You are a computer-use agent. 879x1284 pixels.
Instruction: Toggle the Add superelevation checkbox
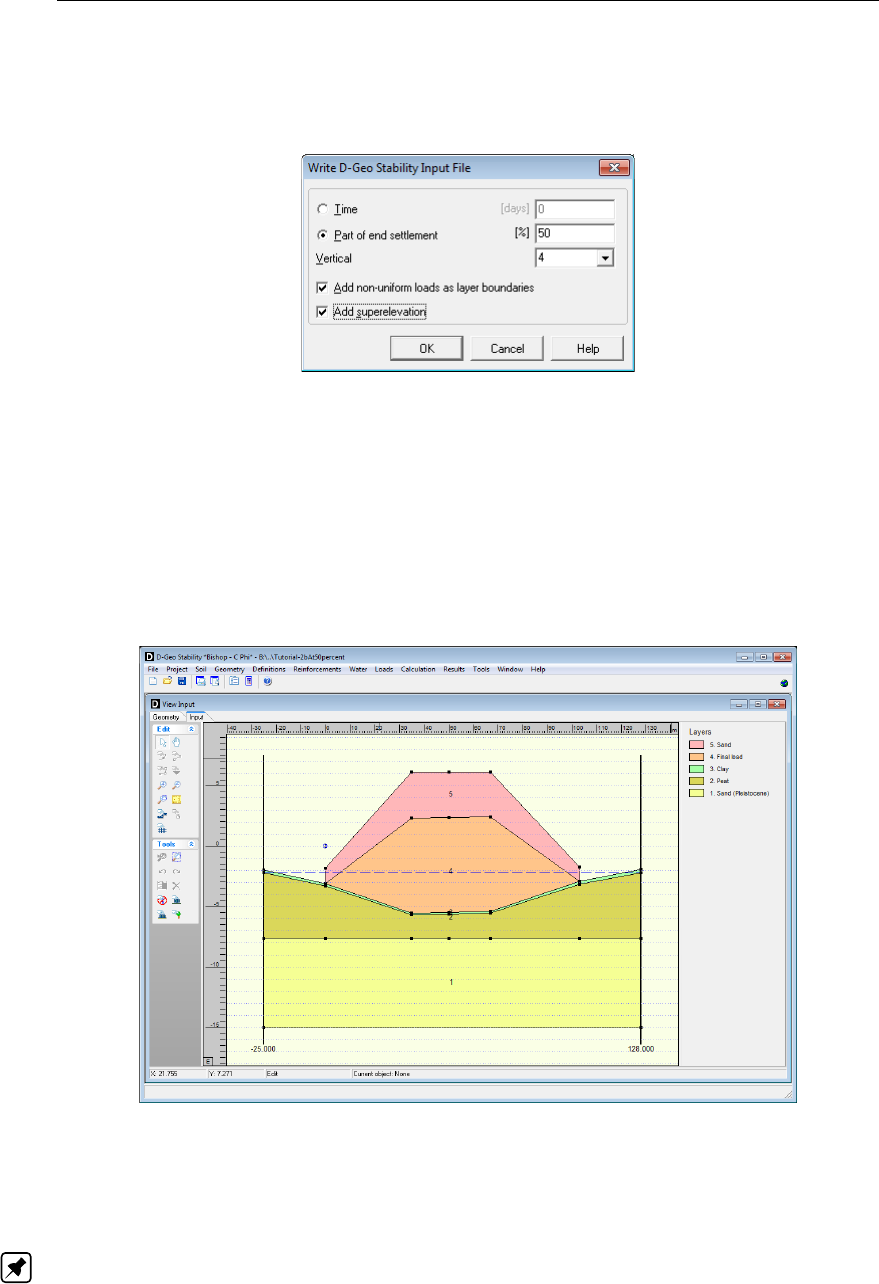pos(321,312)
